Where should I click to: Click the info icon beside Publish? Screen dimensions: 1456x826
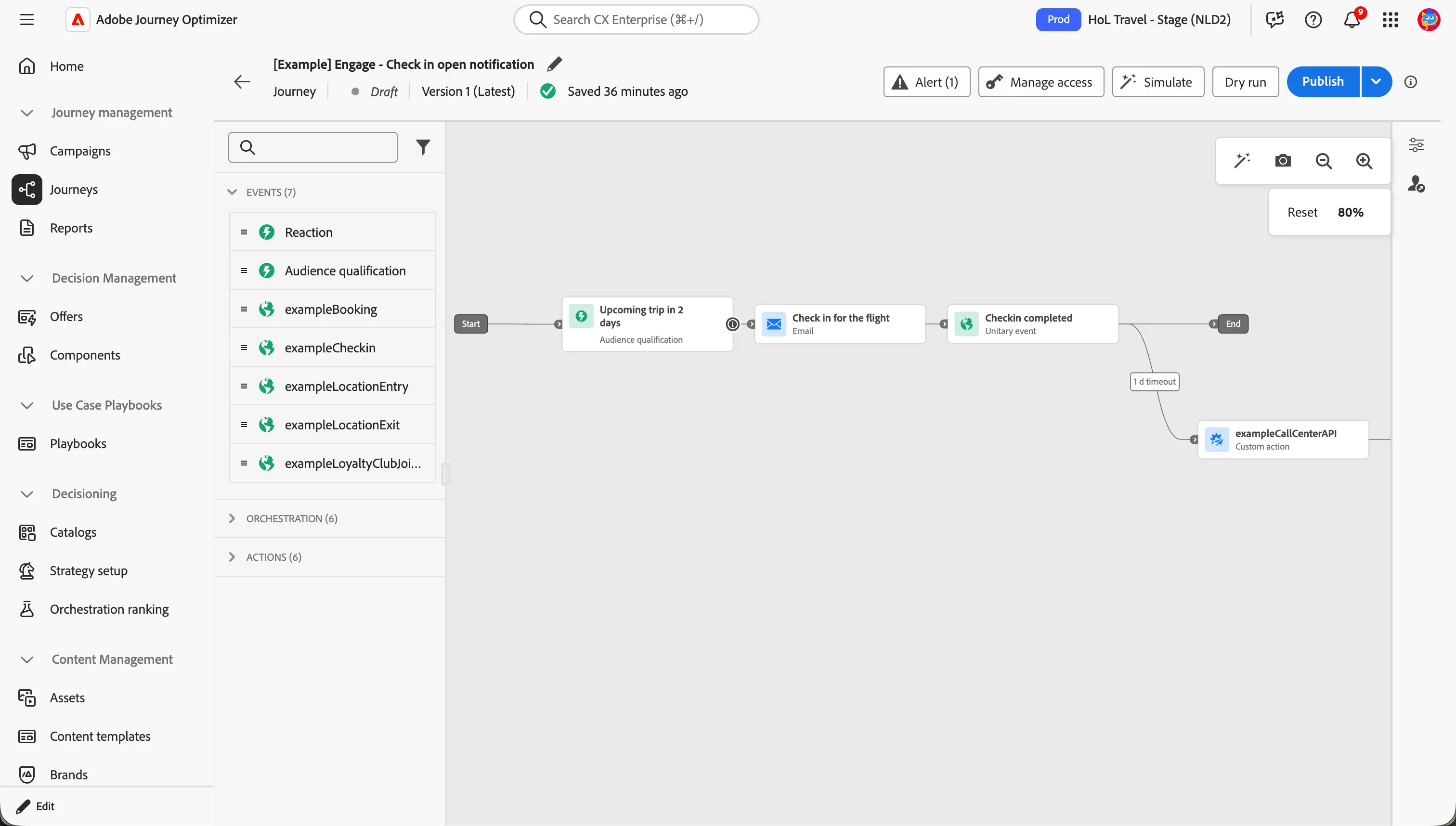point(1411,82)
